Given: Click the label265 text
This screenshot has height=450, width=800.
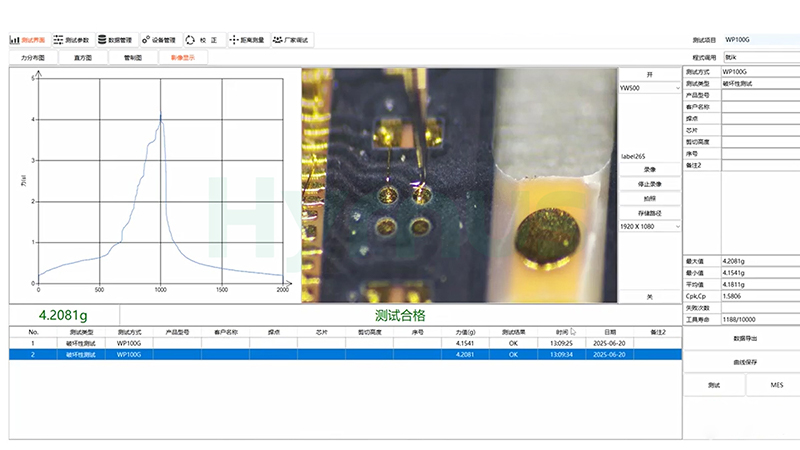Looking at the screenshot, I should [x=633, y=157].
